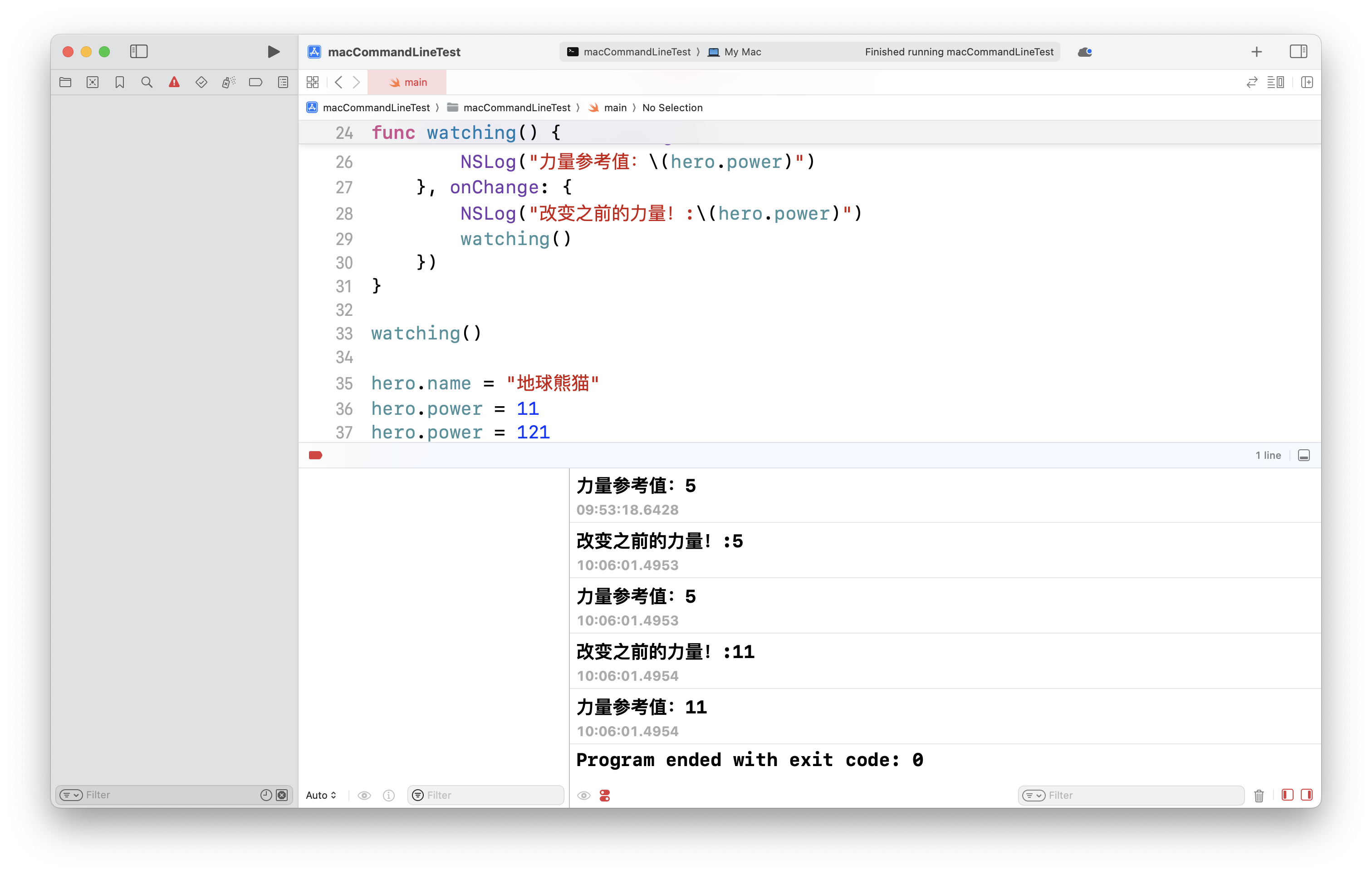This screenshot has height=875, width=1372.
Task: Toggle the right inspector panel
Action: coord(1298,52)
